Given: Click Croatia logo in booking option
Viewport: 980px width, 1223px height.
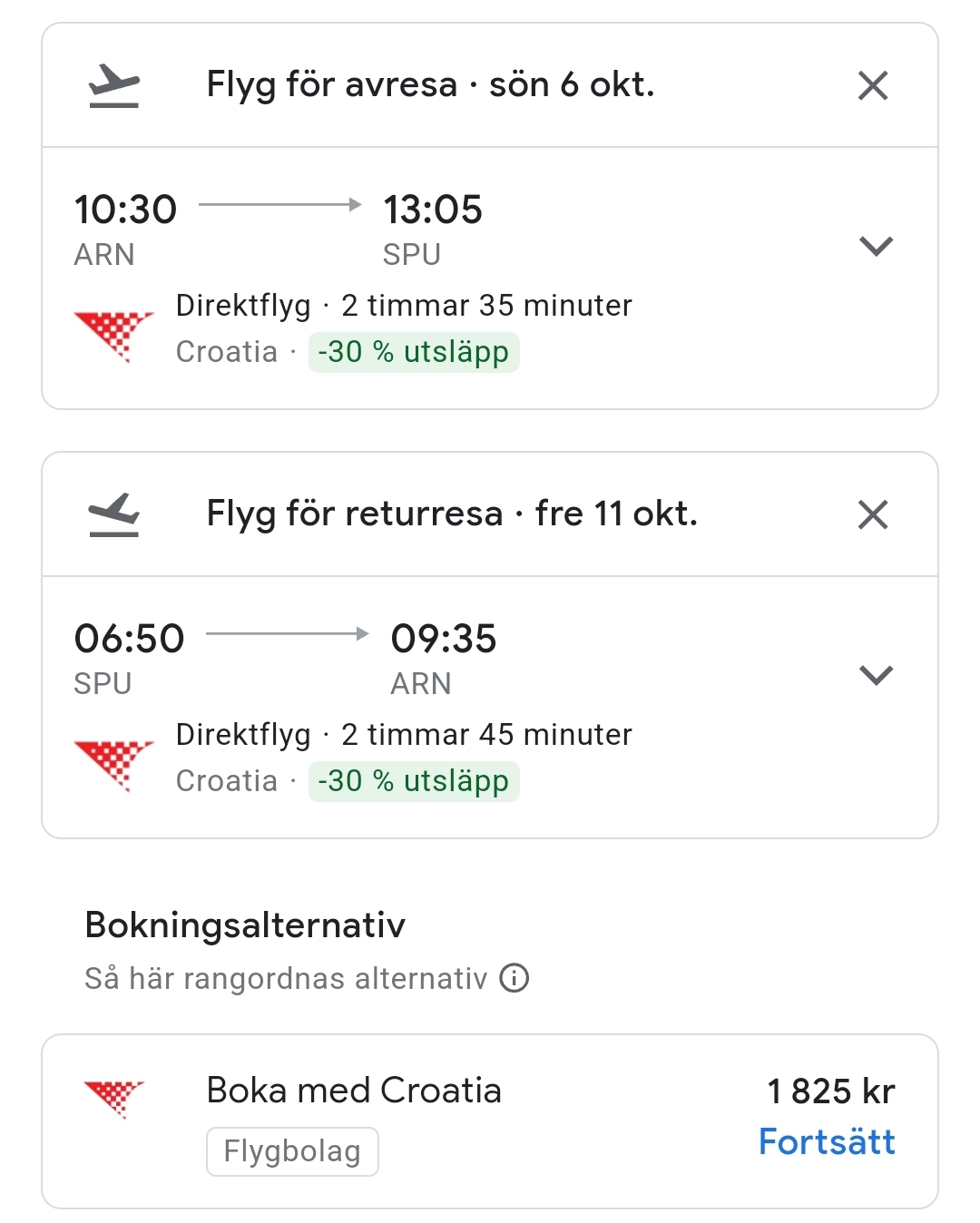Looking at the screenshot, I should click(x=113, y=1098).
